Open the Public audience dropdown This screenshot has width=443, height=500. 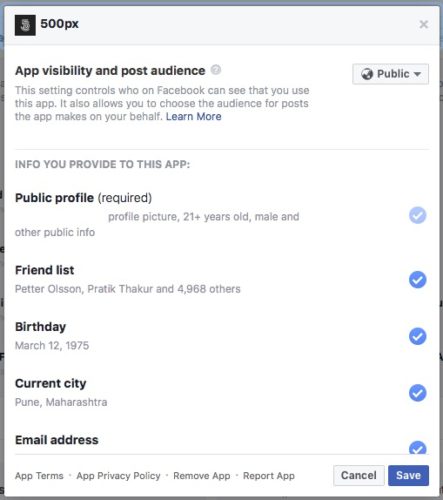coord(390,74)
